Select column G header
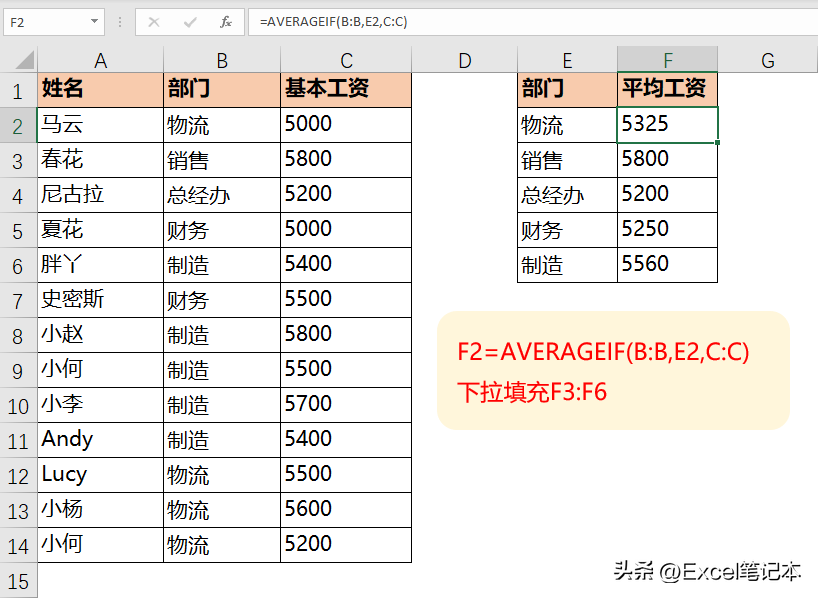This screenshot has height=598, width=818. [x=767, y=59]
